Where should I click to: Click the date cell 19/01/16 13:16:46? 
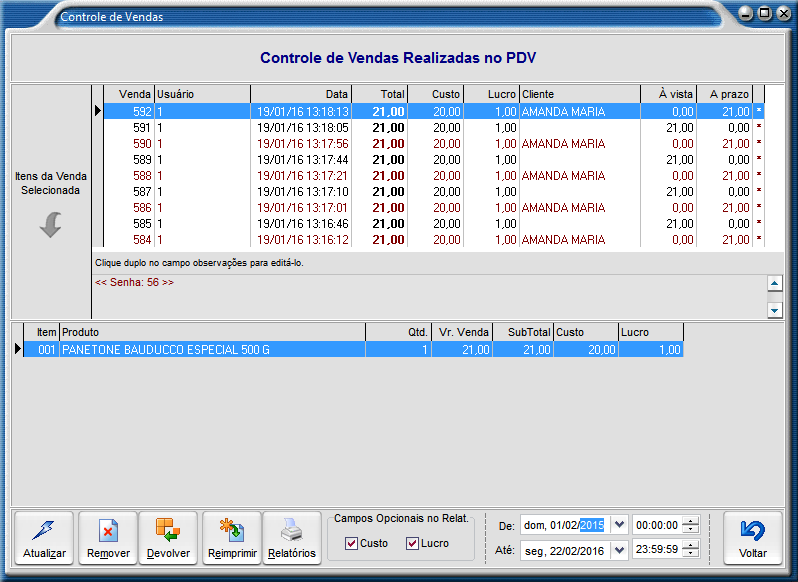coord(302,224)
